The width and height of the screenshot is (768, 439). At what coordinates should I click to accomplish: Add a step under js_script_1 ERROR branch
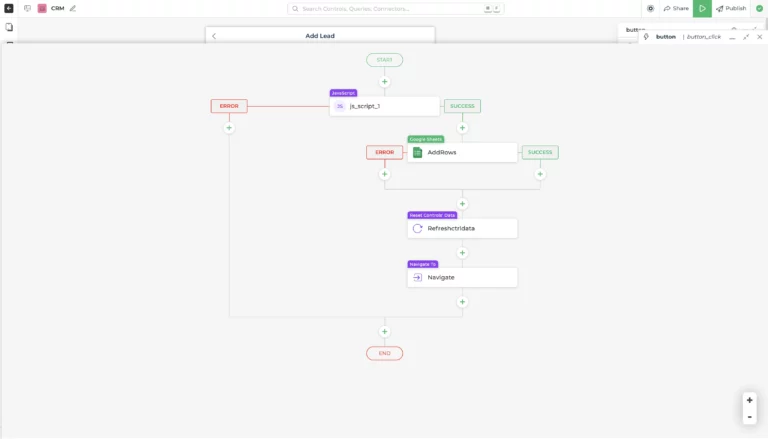click(x=229, y=128)
